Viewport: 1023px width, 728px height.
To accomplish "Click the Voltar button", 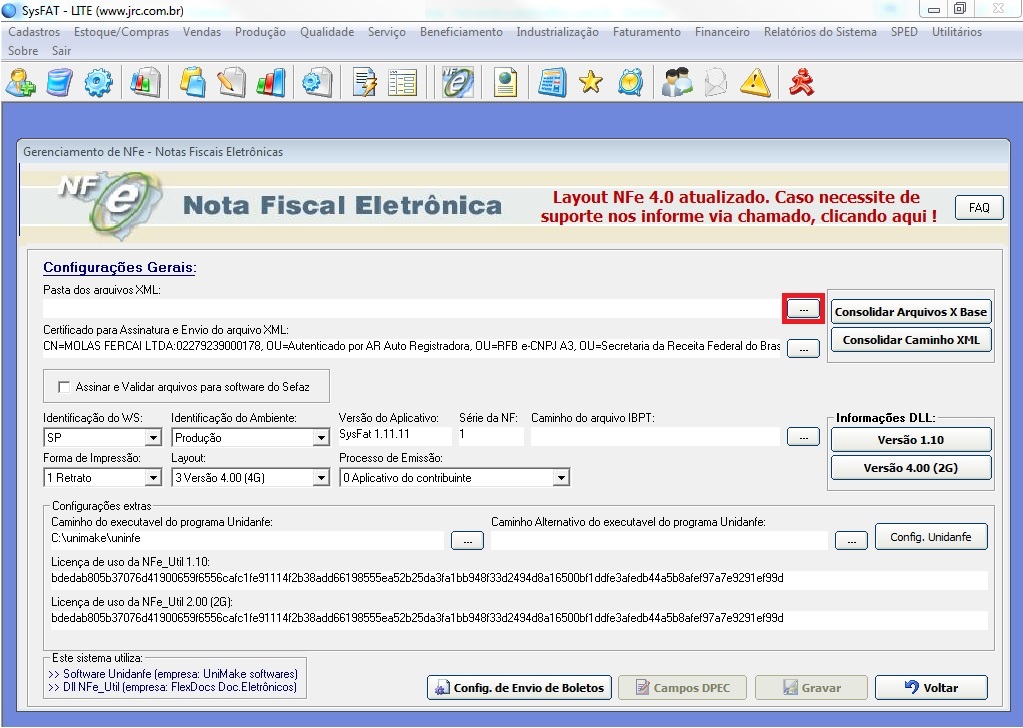I will point(931,688).
